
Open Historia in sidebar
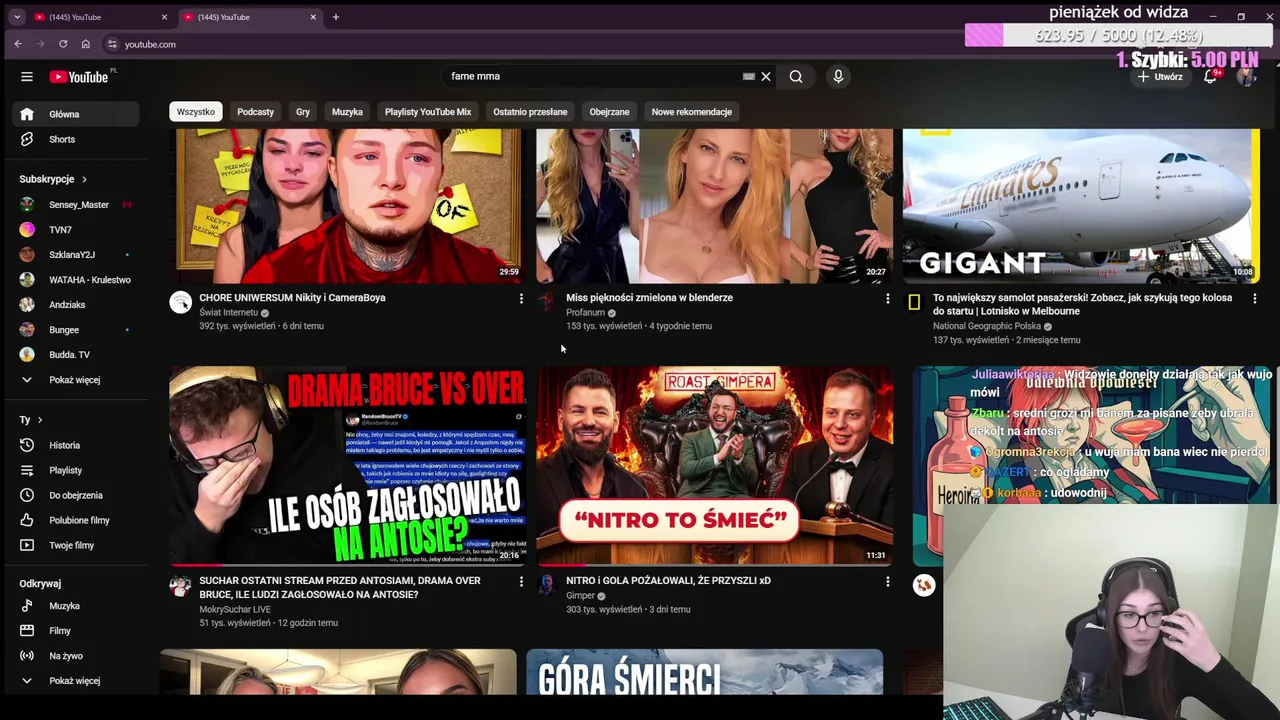[x=75, y=445]
